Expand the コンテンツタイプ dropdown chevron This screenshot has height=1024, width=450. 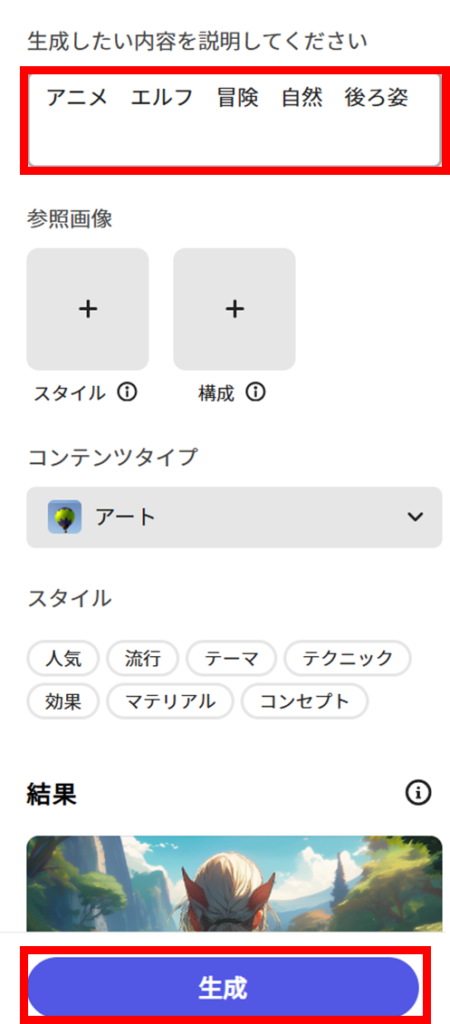click(415, 517)
